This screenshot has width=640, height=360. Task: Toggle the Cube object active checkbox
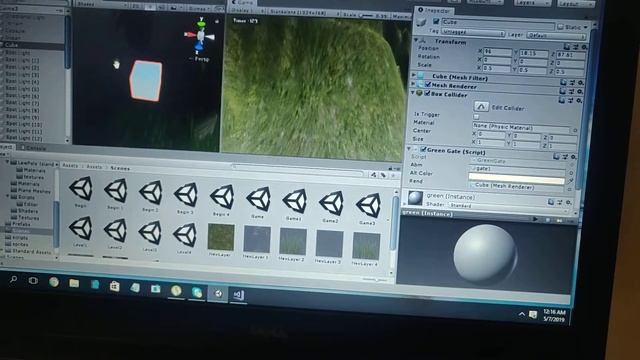coord(436,21)
